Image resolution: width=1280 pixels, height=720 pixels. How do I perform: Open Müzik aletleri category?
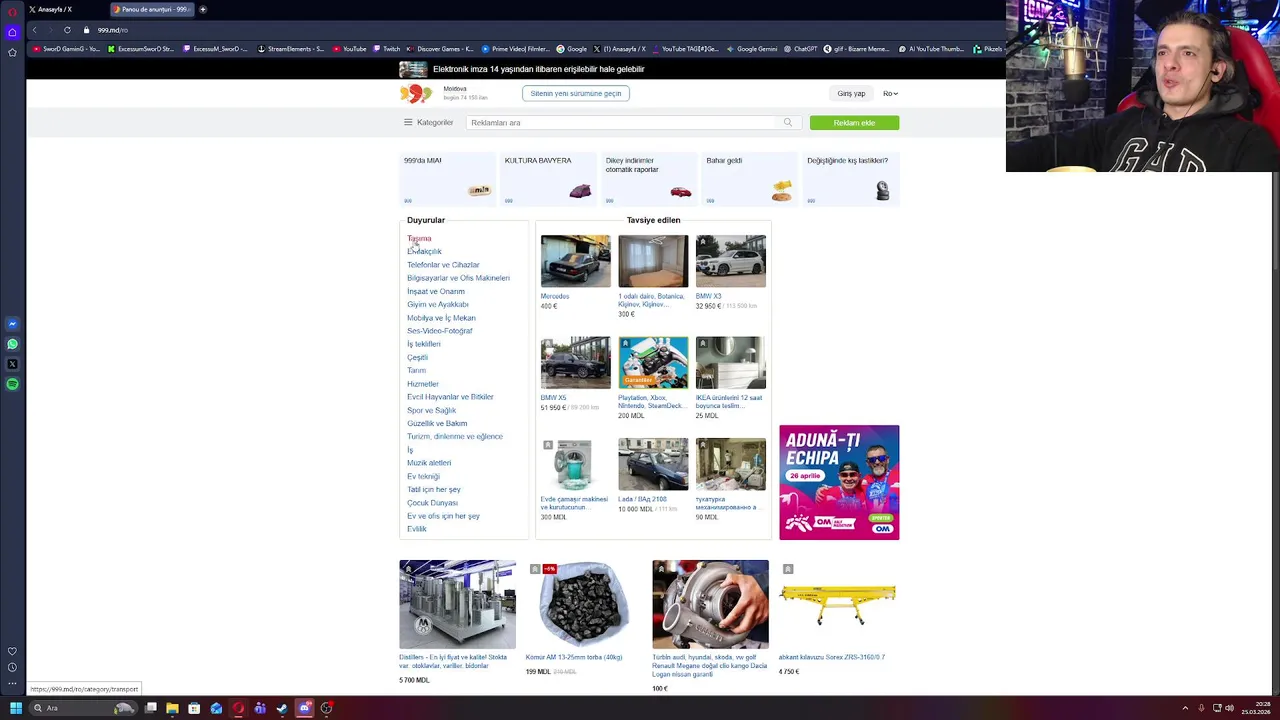pos(429,463)
